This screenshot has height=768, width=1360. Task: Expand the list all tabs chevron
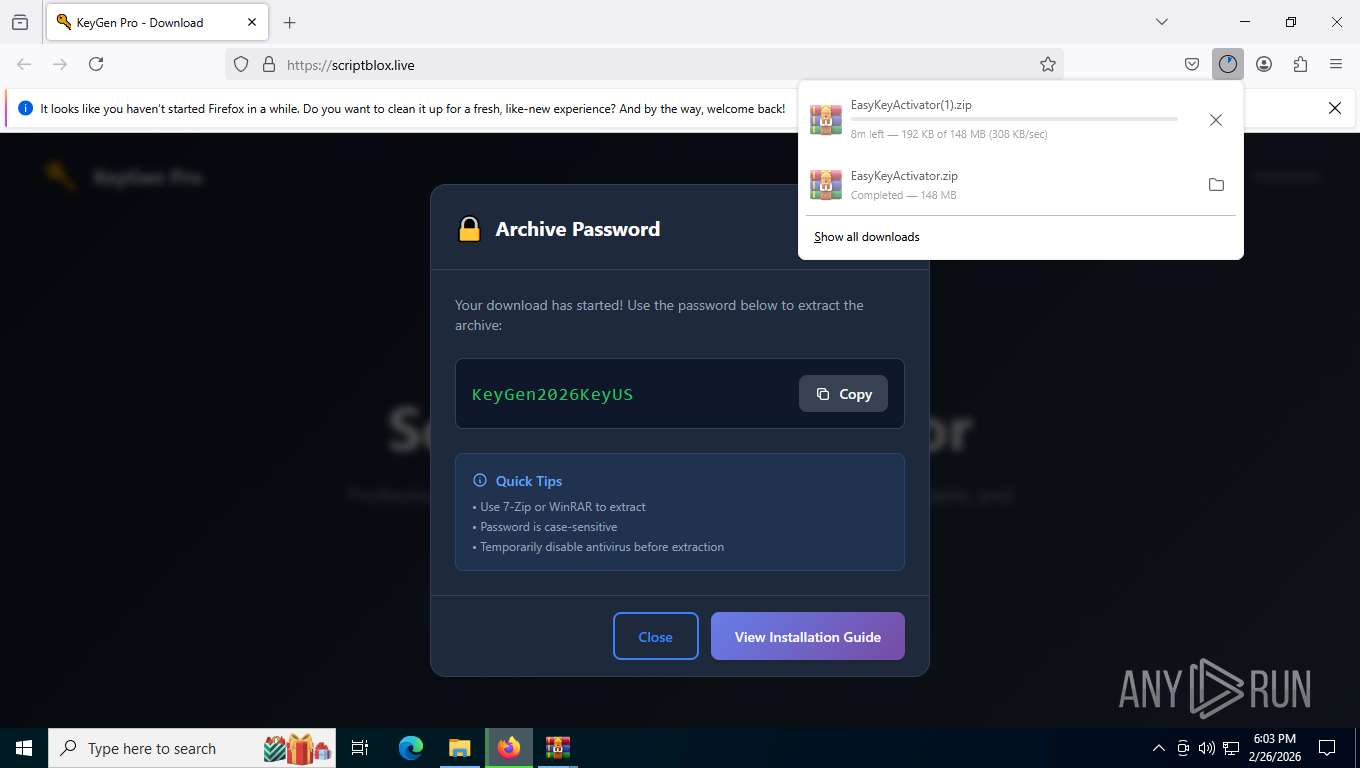[1161, 22]
